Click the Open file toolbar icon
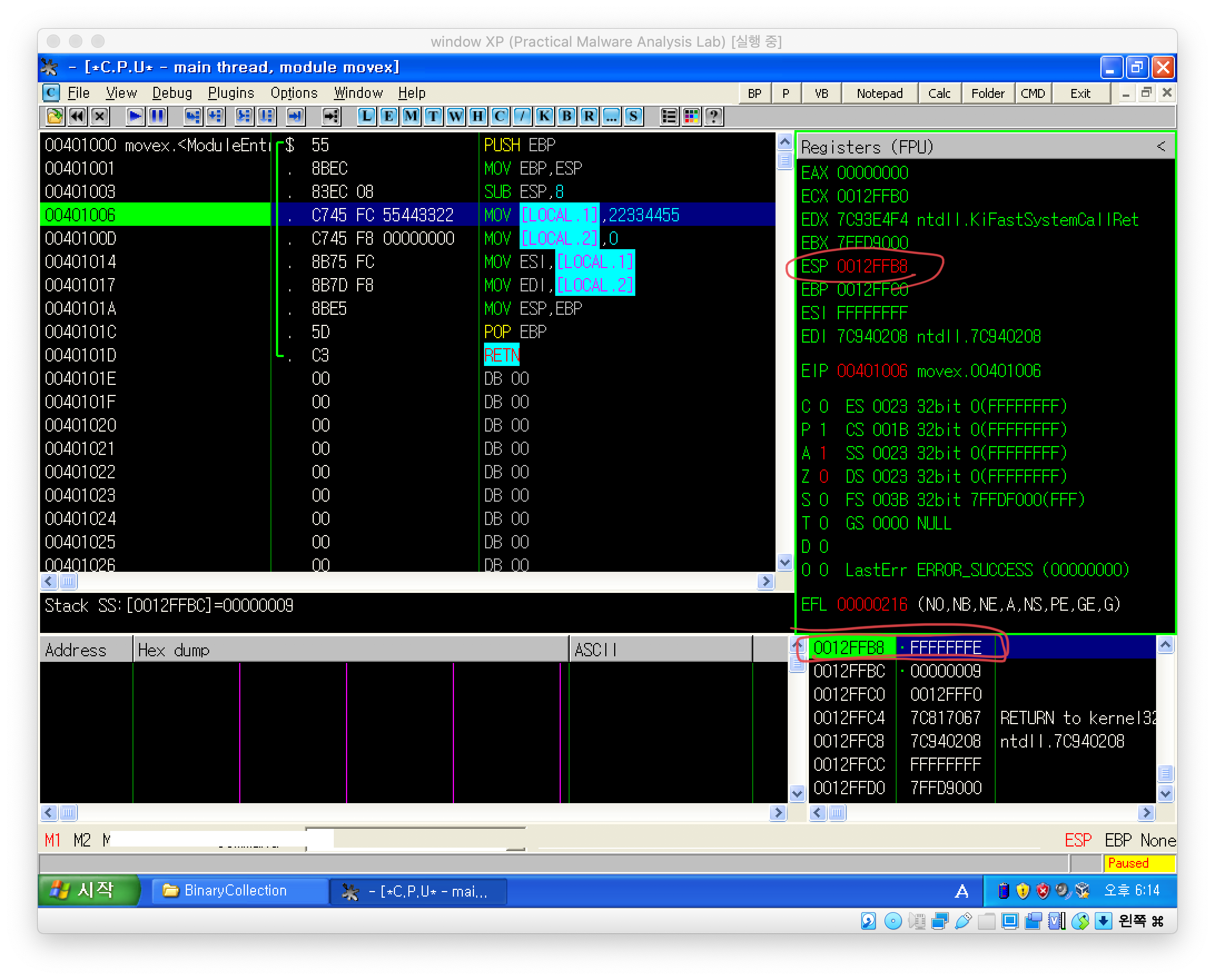 [55, 117]
